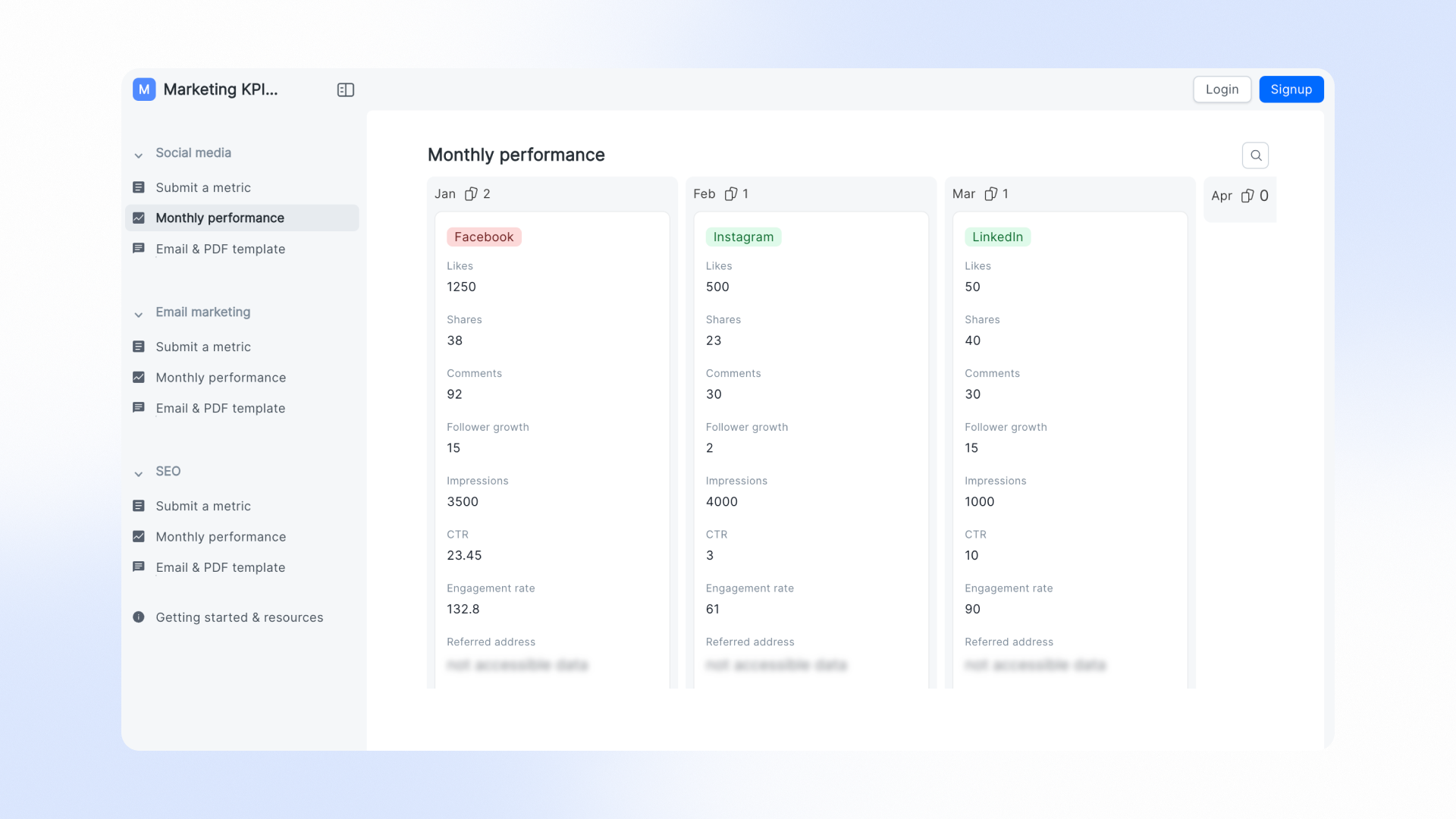Click Instagram Impressions value 4000
Screen dimensions: 1456x819
pos(722,502)
